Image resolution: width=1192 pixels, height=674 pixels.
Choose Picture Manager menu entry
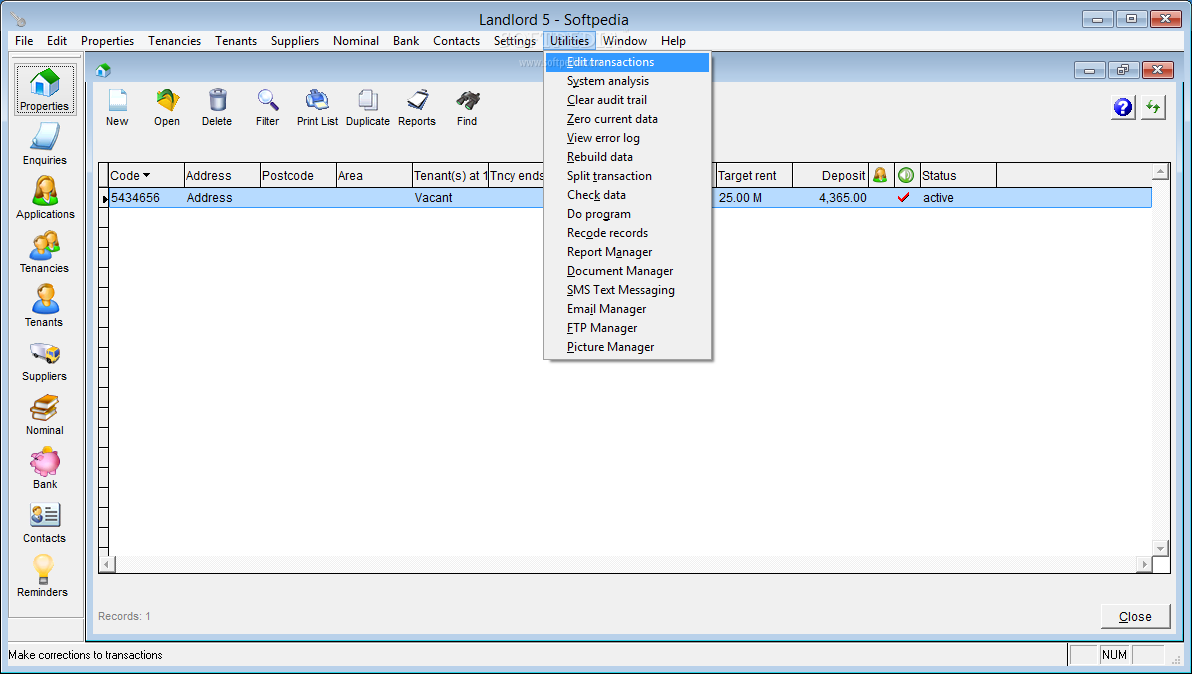627,347
